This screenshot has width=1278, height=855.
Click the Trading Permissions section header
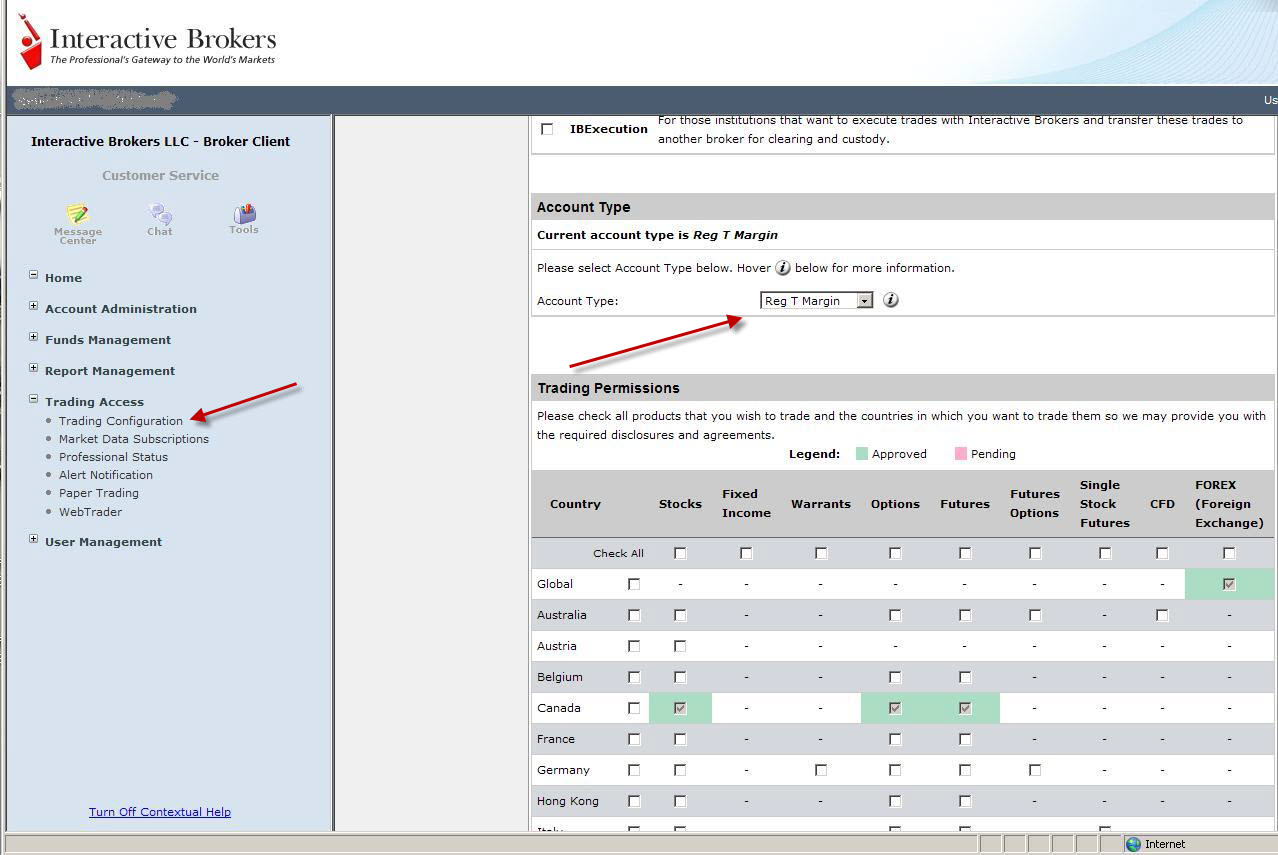click(903, 388)
